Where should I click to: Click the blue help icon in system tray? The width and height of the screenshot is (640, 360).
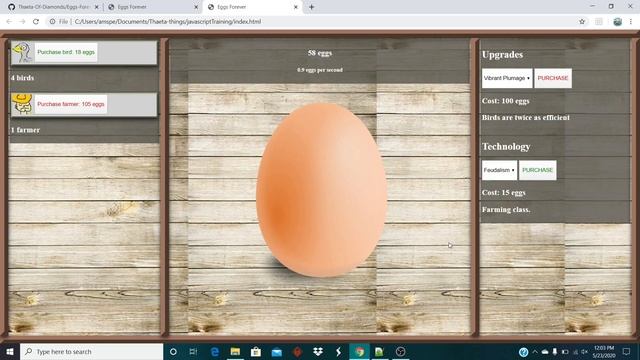[523, 351]
